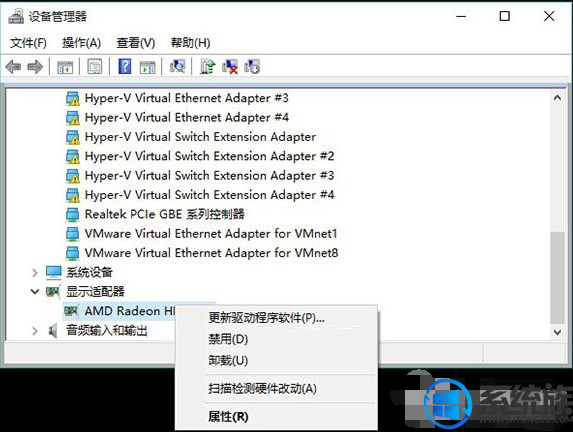Image resolution: width=573 pixels, height=432 pixels.
Task: Click the action pane toolbar icon
Action: click(148, 67)
